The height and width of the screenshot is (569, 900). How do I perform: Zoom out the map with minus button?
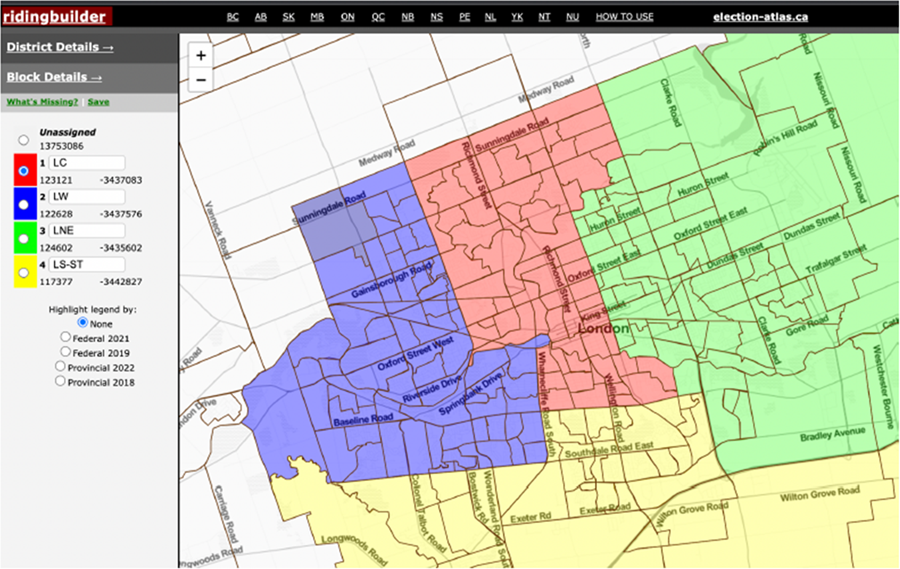click(x=201, y=80)
